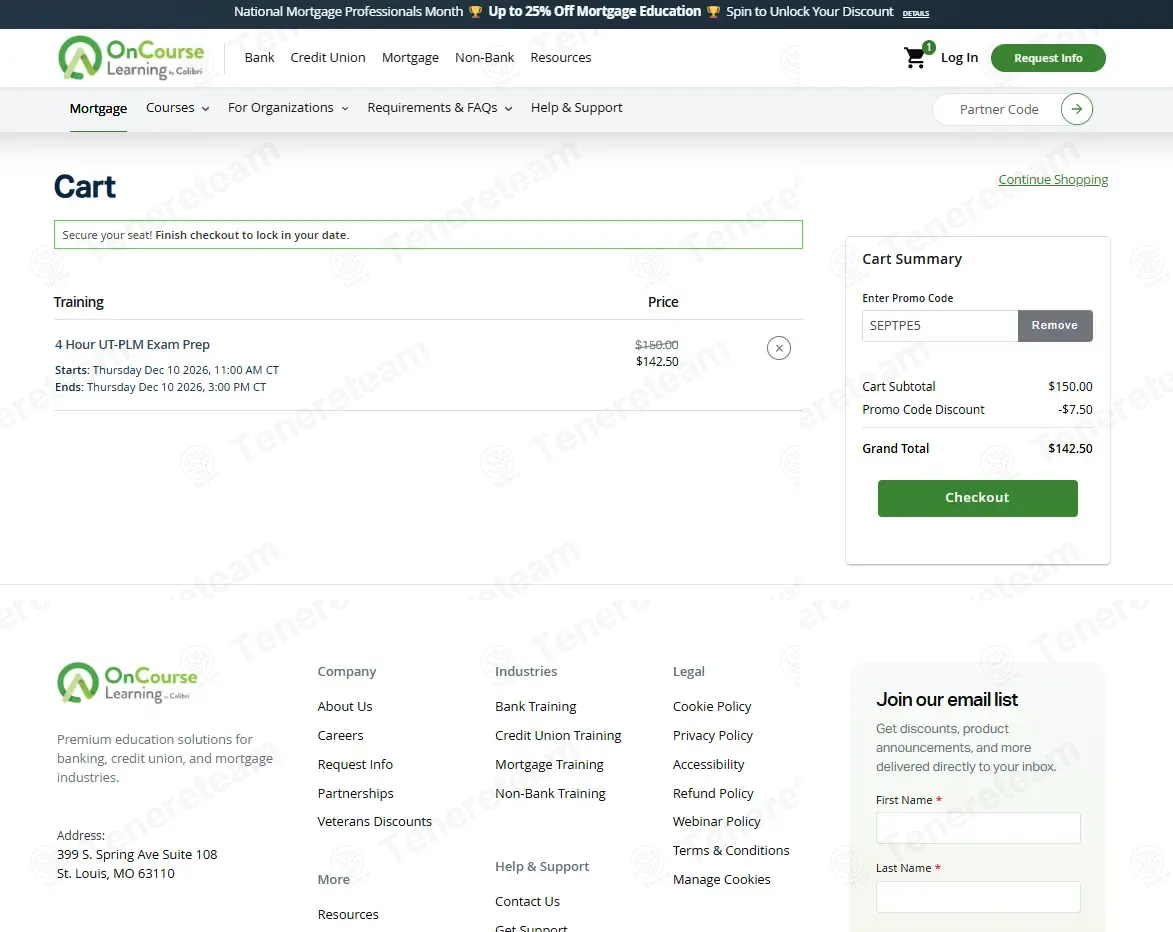Expand For Organizations dropdown
Image resolution: width=1173 pixels, height=932 pixels.
pyautogui.click(x=288, y=108)
